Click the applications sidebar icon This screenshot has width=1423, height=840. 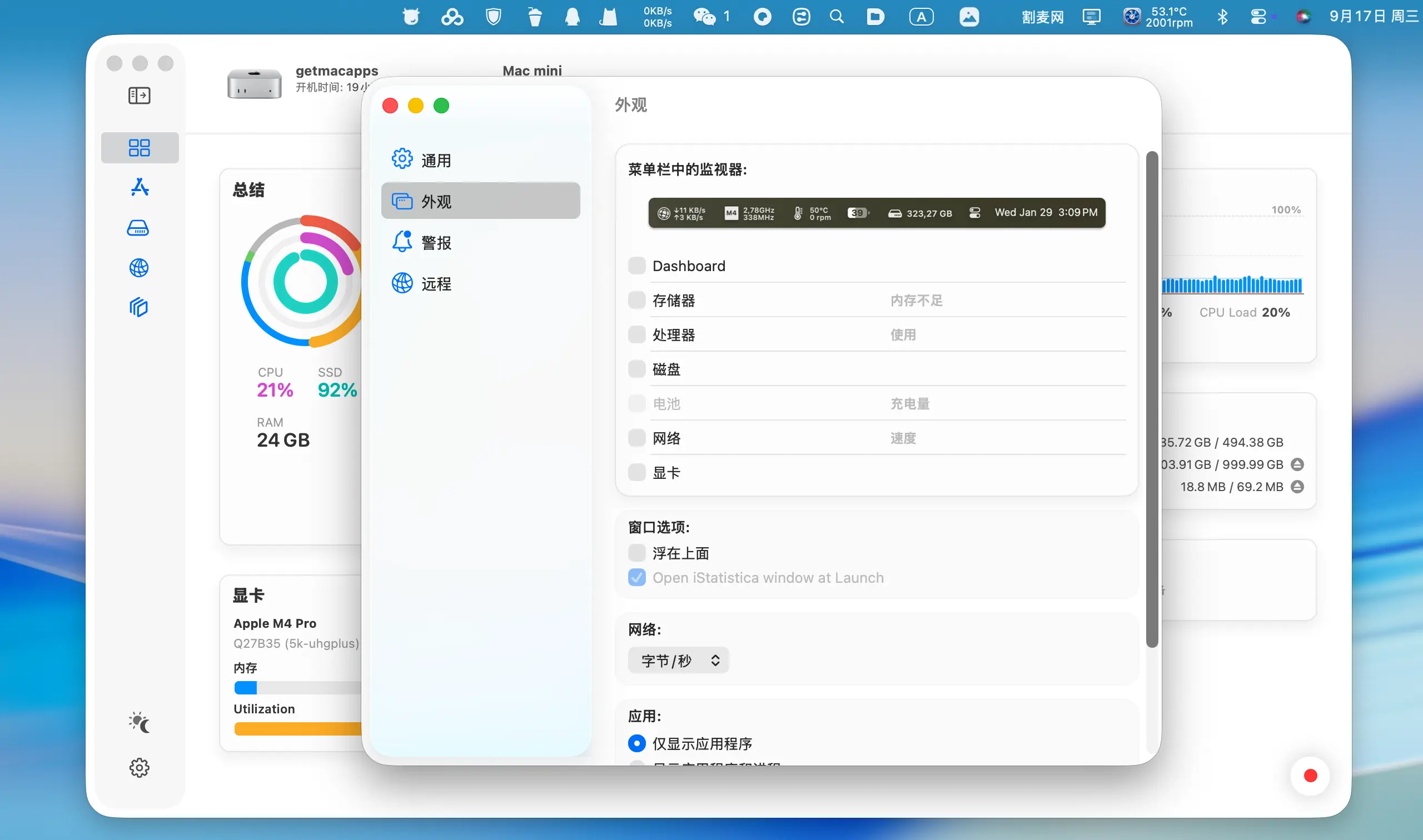click(139, 187)
